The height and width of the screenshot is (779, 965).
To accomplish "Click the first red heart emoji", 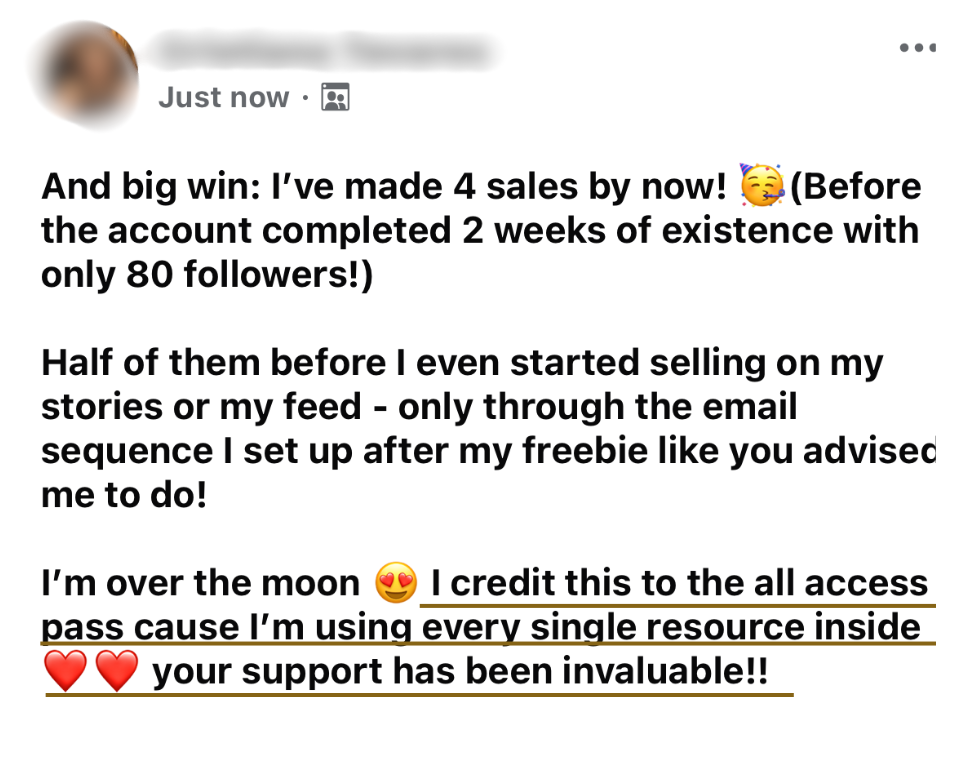I will pos(65,671).
